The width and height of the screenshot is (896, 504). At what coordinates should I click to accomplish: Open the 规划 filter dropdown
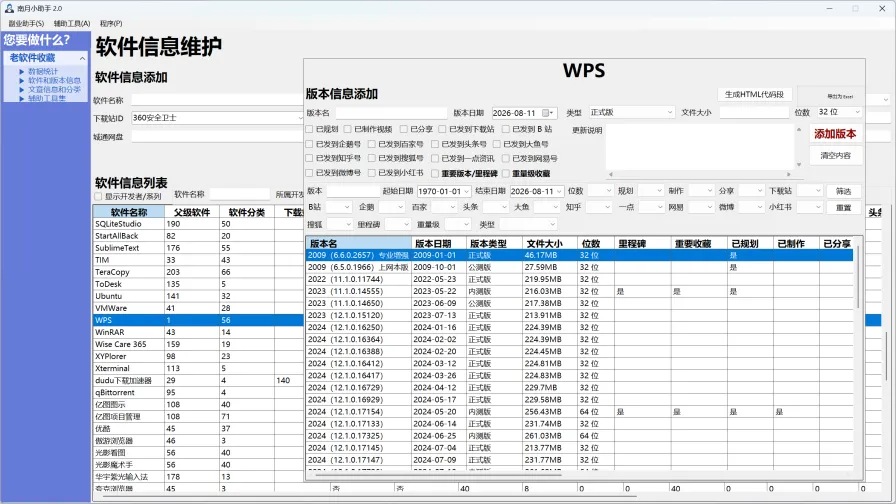coord(650,190)
